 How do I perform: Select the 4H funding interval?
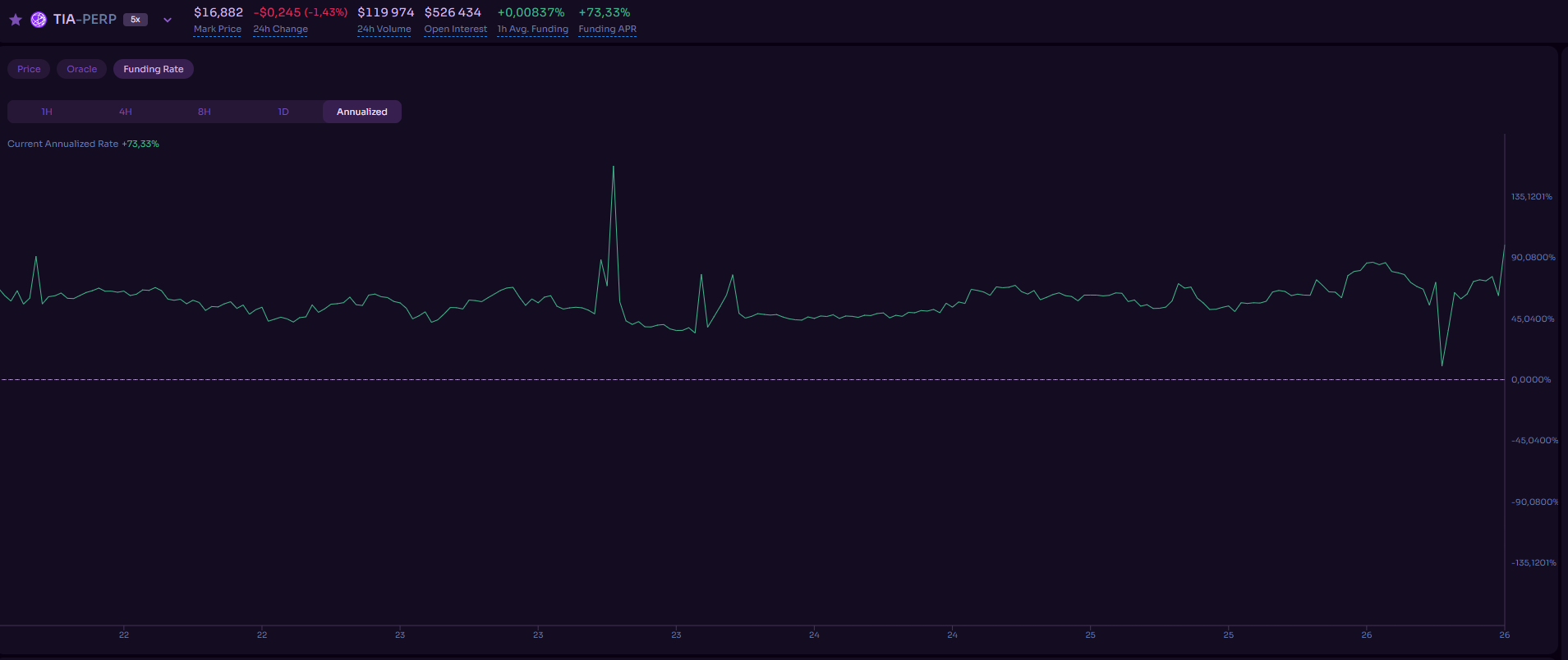126,112
